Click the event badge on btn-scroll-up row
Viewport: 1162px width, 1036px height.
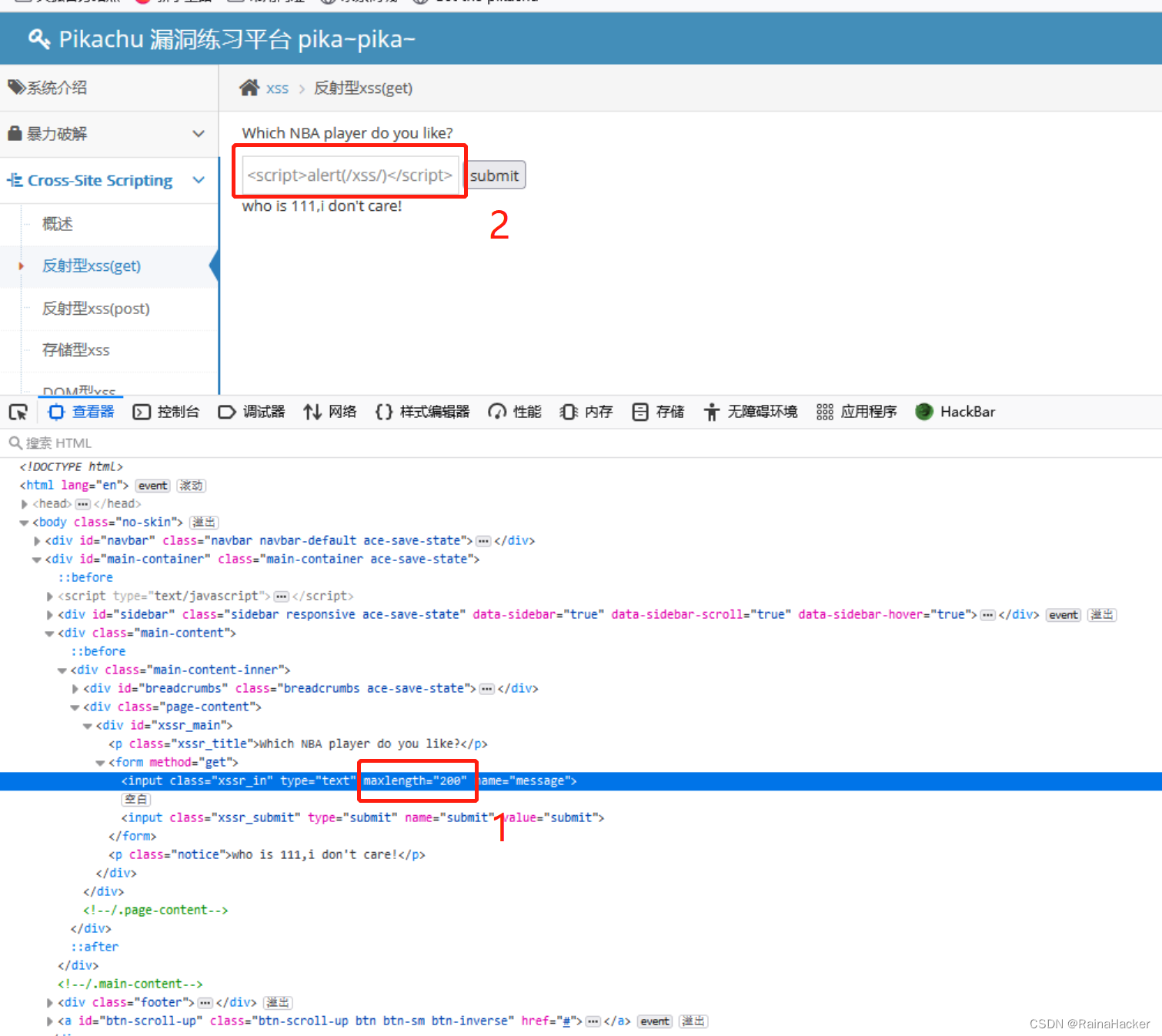click(655, 1021)
